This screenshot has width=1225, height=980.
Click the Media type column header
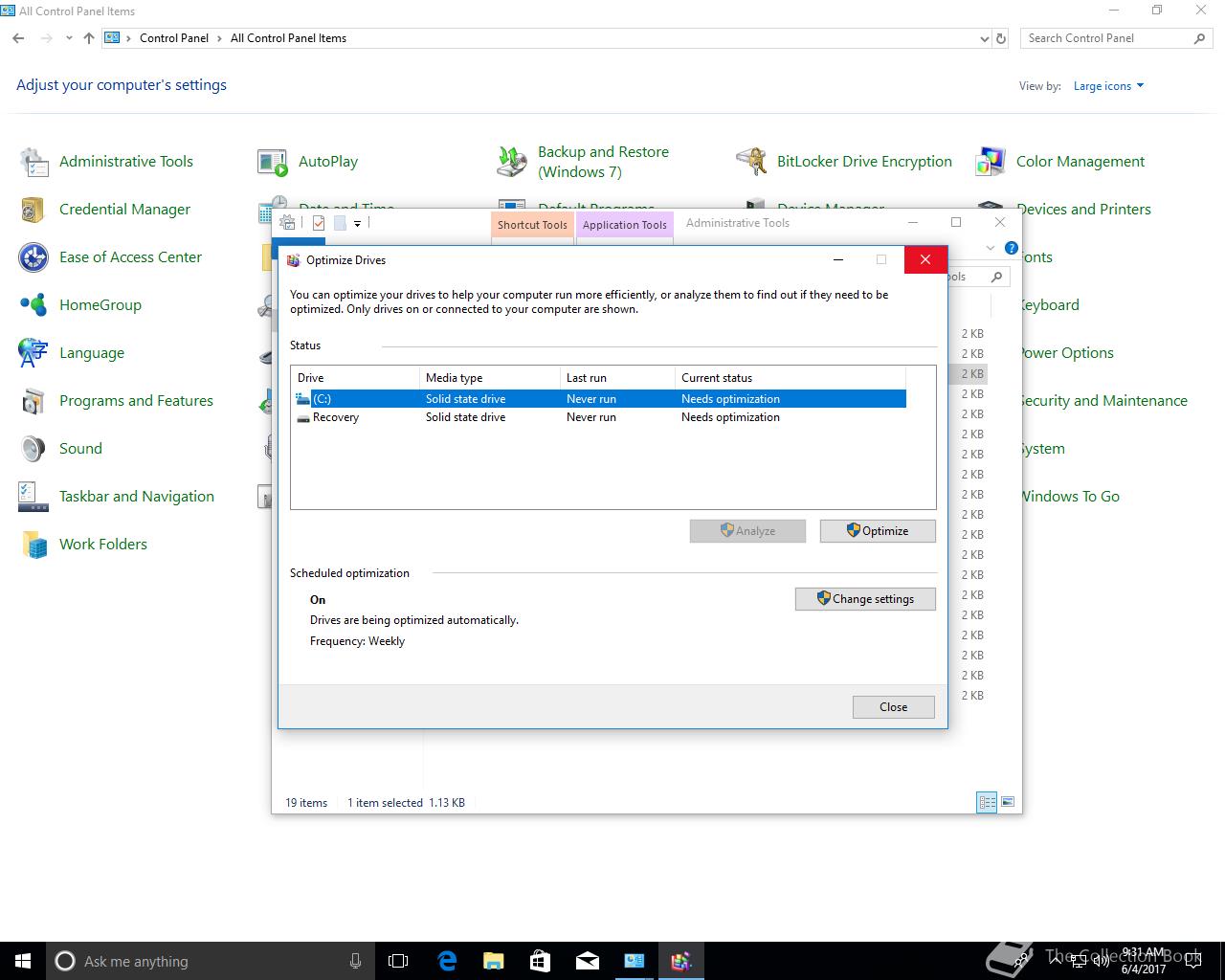[x=489, y=378]
